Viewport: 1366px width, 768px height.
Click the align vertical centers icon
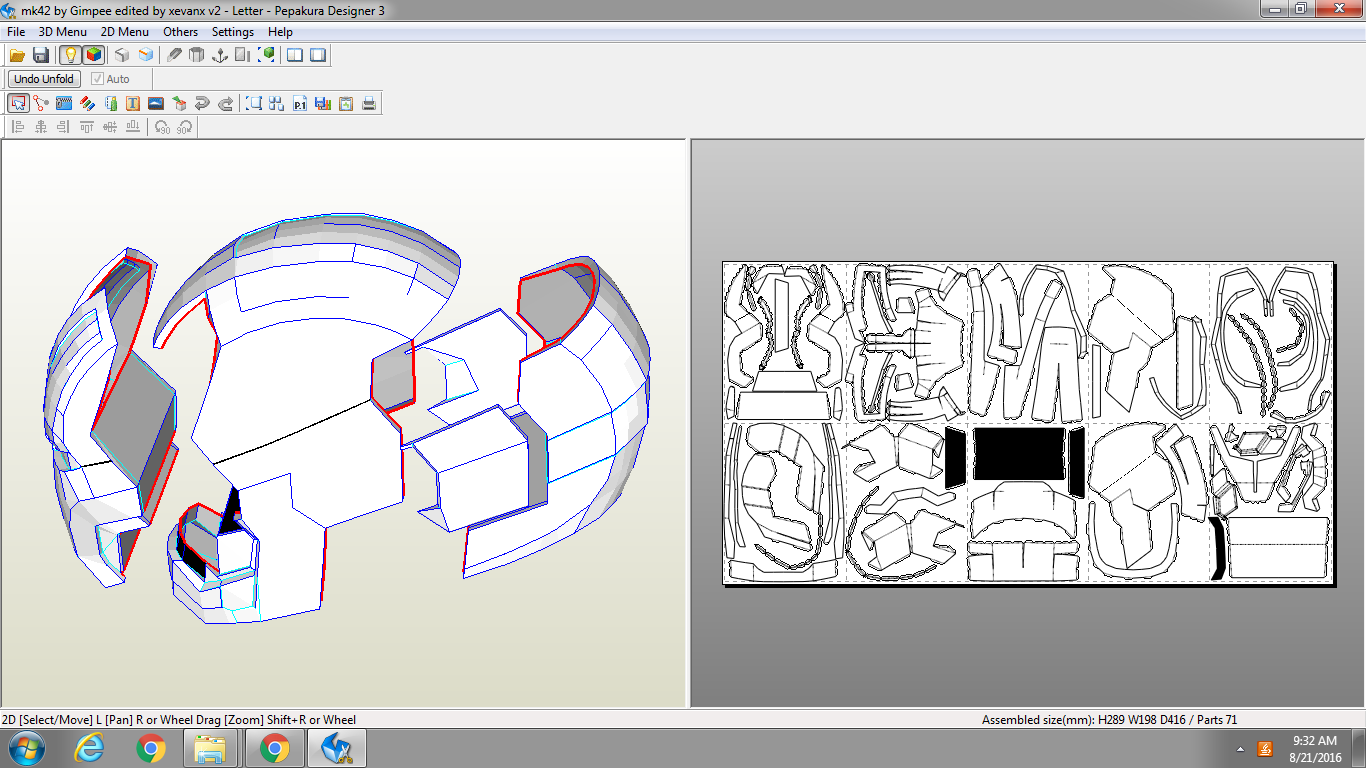point(110,127)
